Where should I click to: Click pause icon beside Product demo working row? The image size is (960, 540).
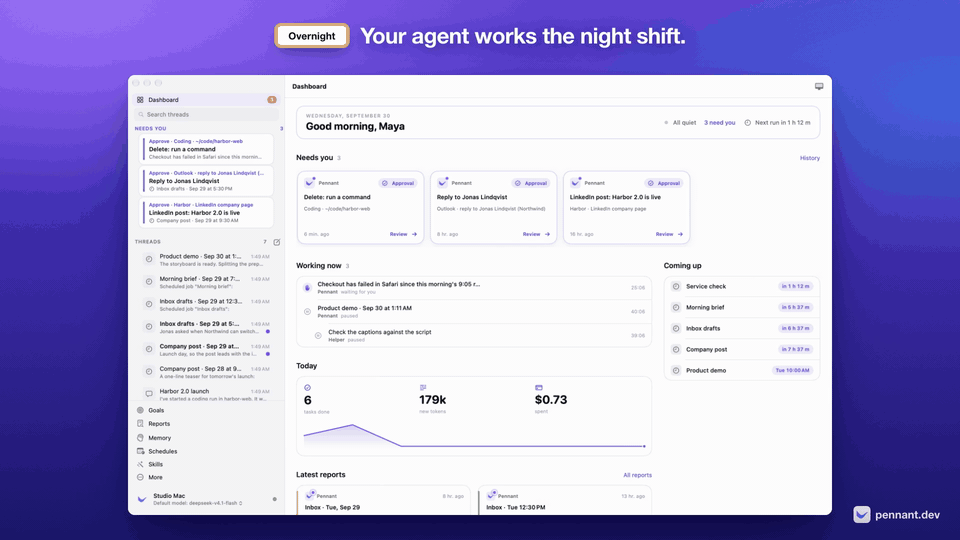click(307, 312)
